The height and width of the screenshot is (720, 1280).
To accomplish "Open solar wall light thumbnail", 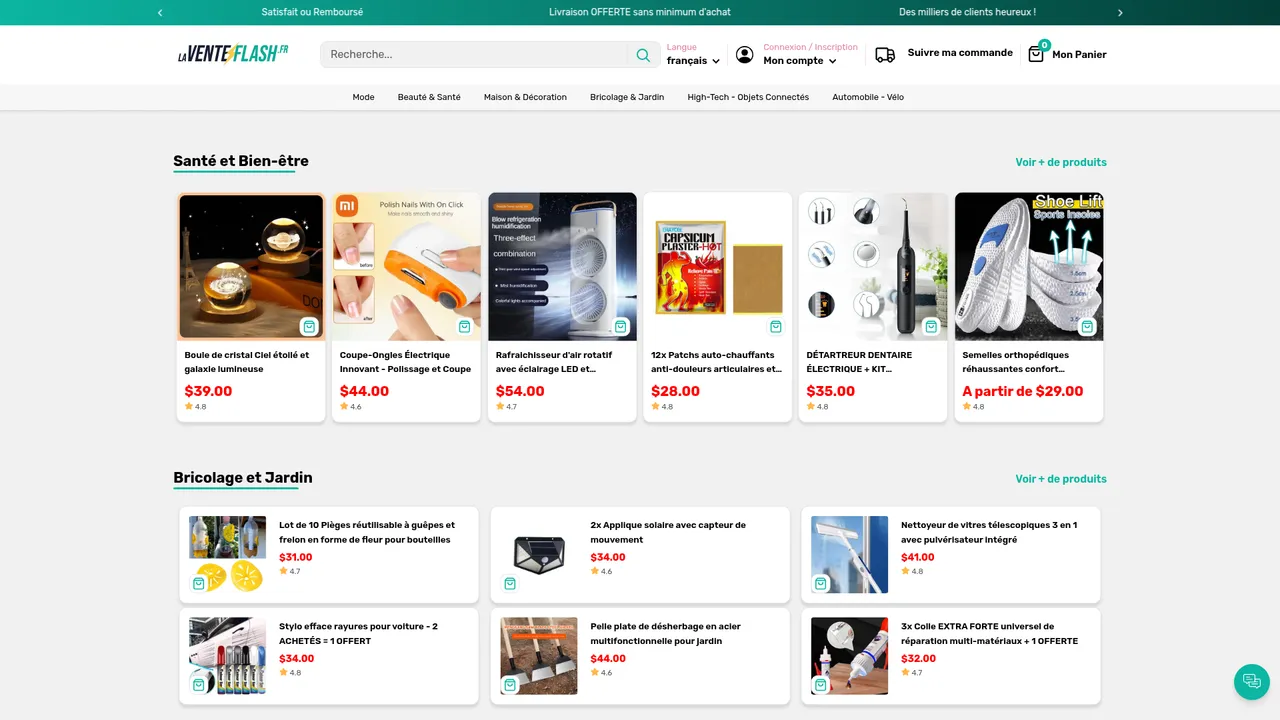I will click(539, 555).
